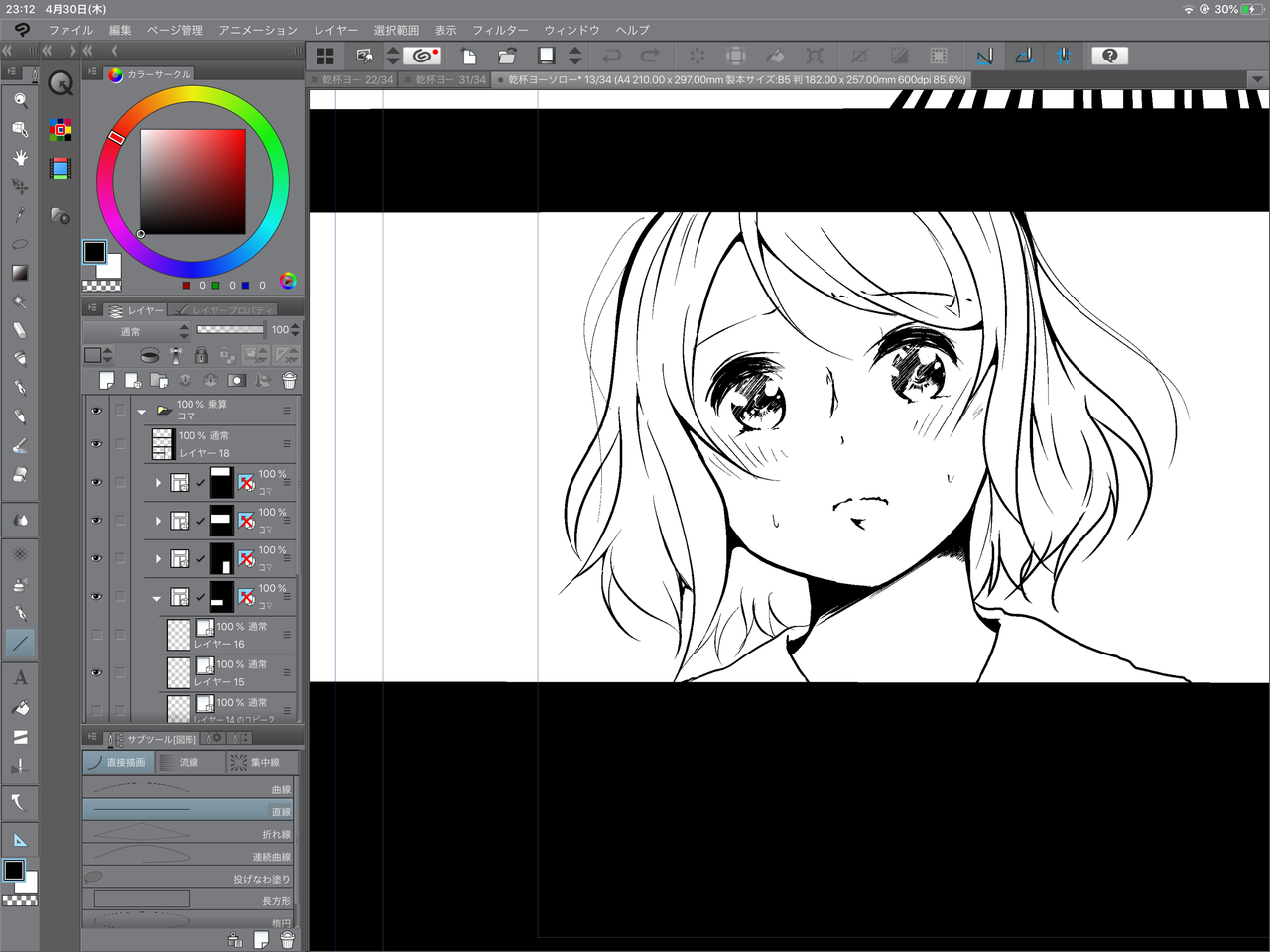Select the Move layer tool
1270x952 pixels.
tap(20, 185)
